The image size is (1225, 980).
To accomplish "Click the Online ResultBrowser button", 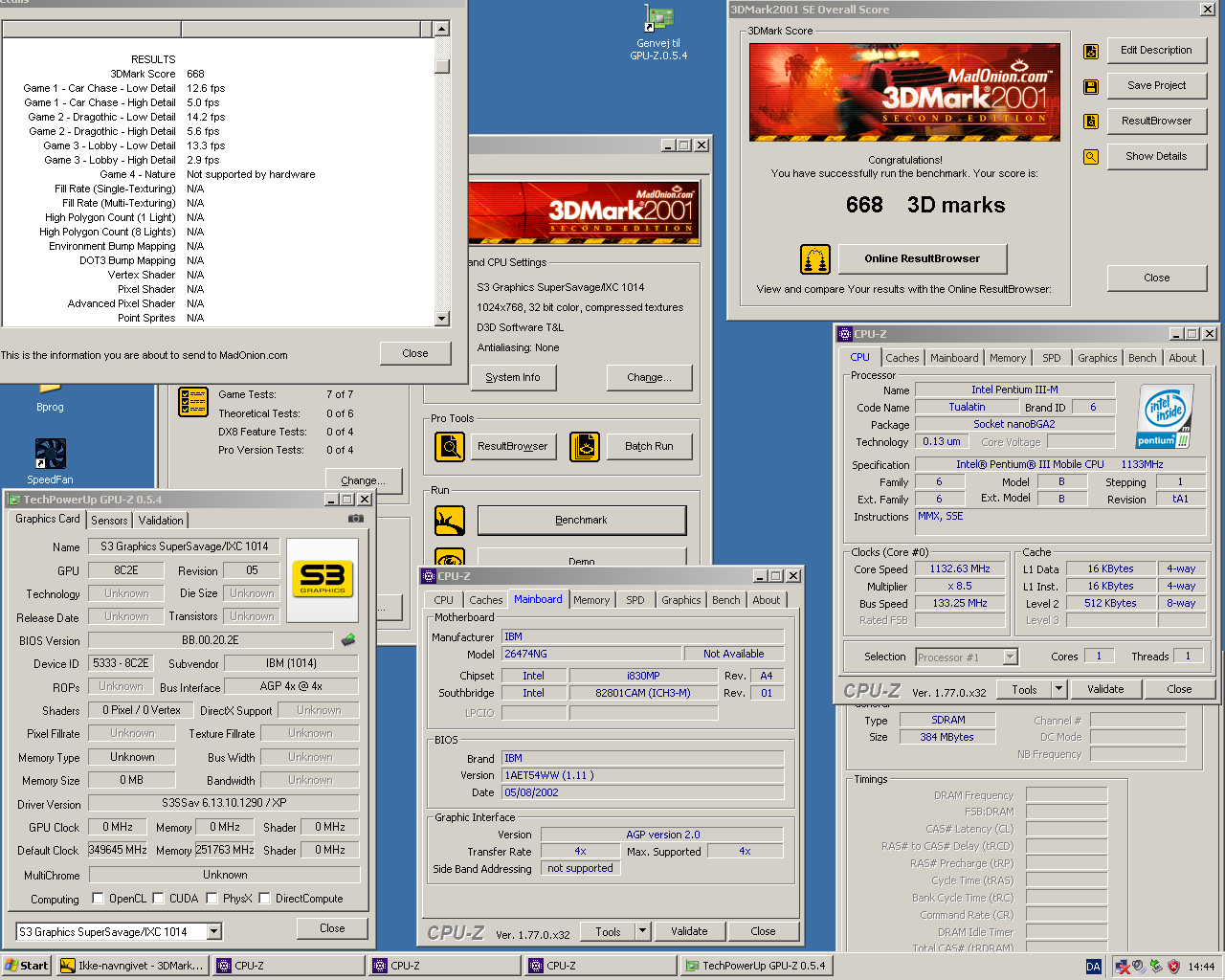I will tap(923, 259).
